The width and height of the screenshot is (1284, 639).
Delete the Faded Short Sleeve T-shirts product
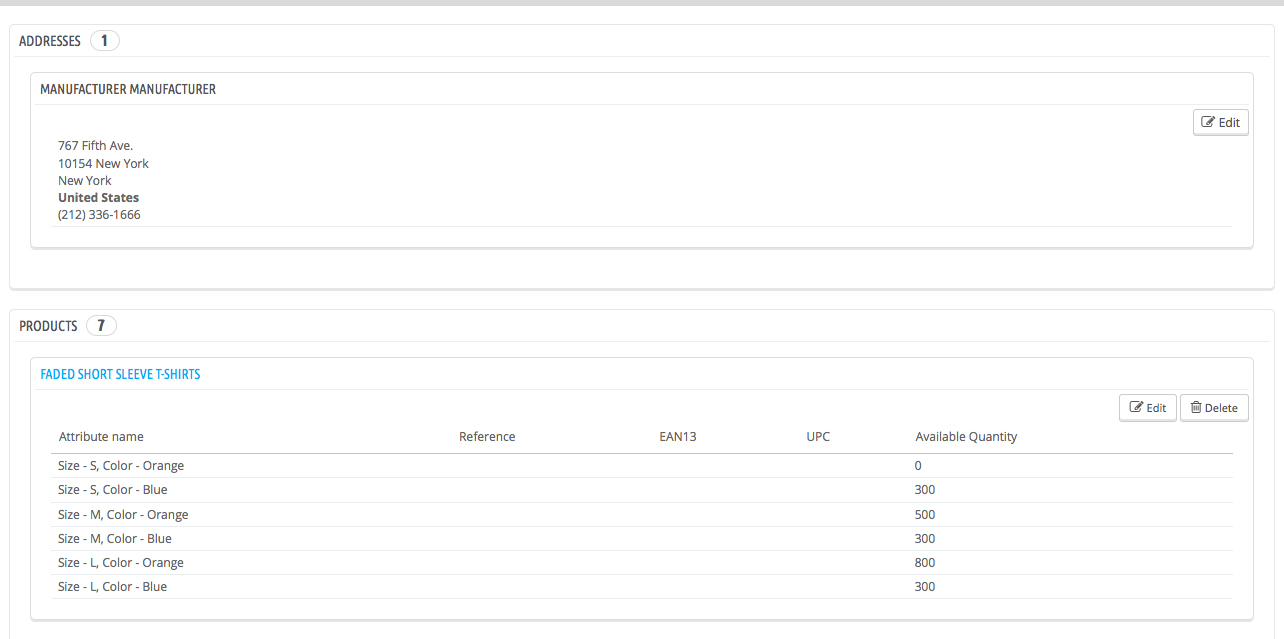pos(1214,407)
